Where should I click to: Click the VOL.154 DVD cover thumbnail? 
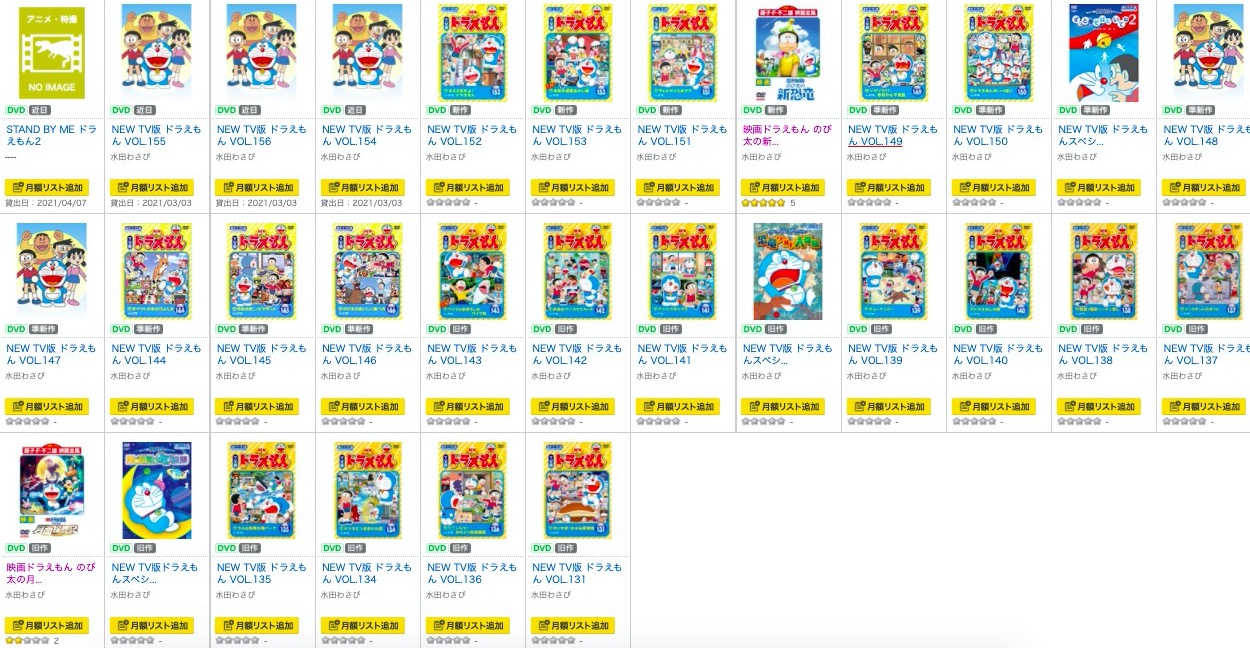367,51
